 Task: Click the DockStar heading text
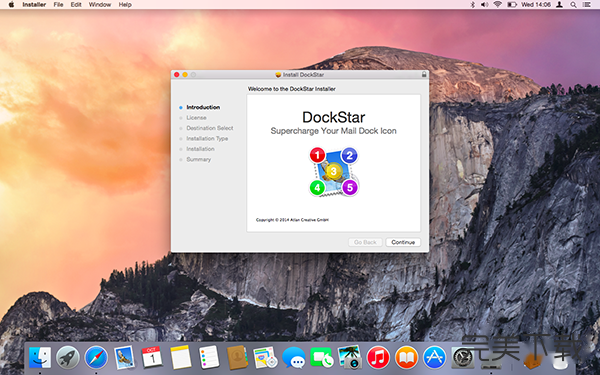tap(334, 117)
